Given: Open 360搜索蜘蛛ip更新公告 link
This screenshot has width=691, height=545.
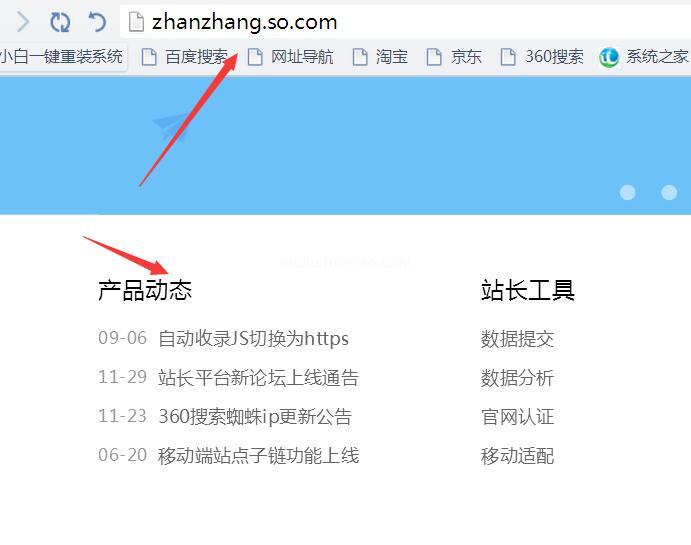Looking at the screenshot, I should coord(255,416).
